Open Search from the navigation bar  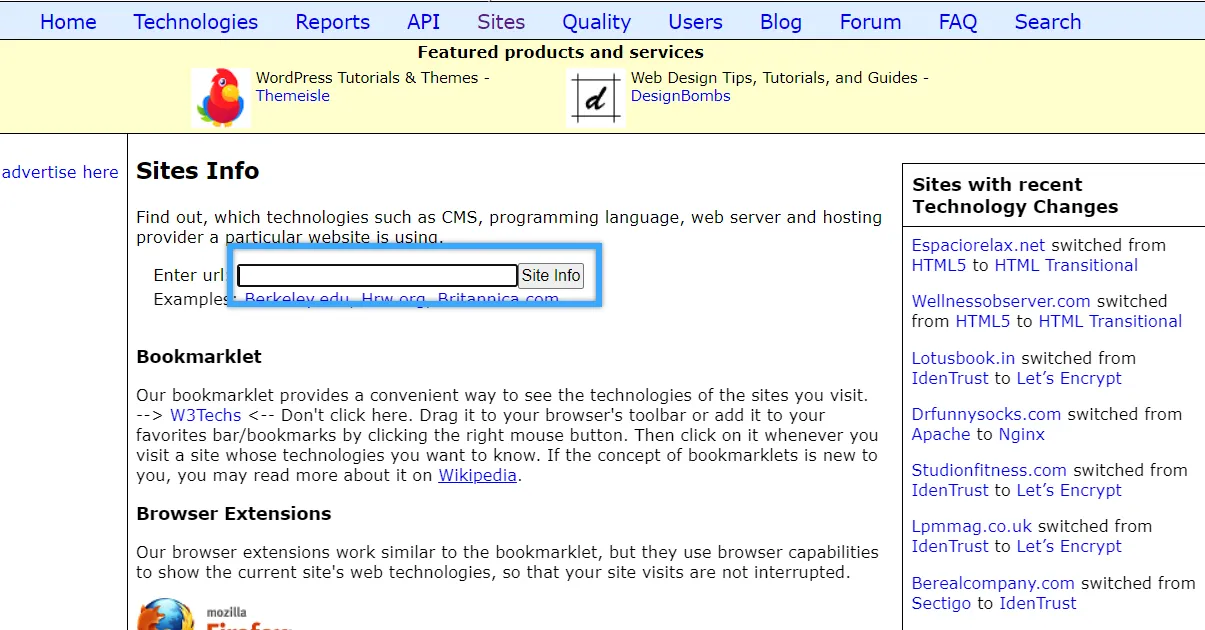click(1047, 22)
